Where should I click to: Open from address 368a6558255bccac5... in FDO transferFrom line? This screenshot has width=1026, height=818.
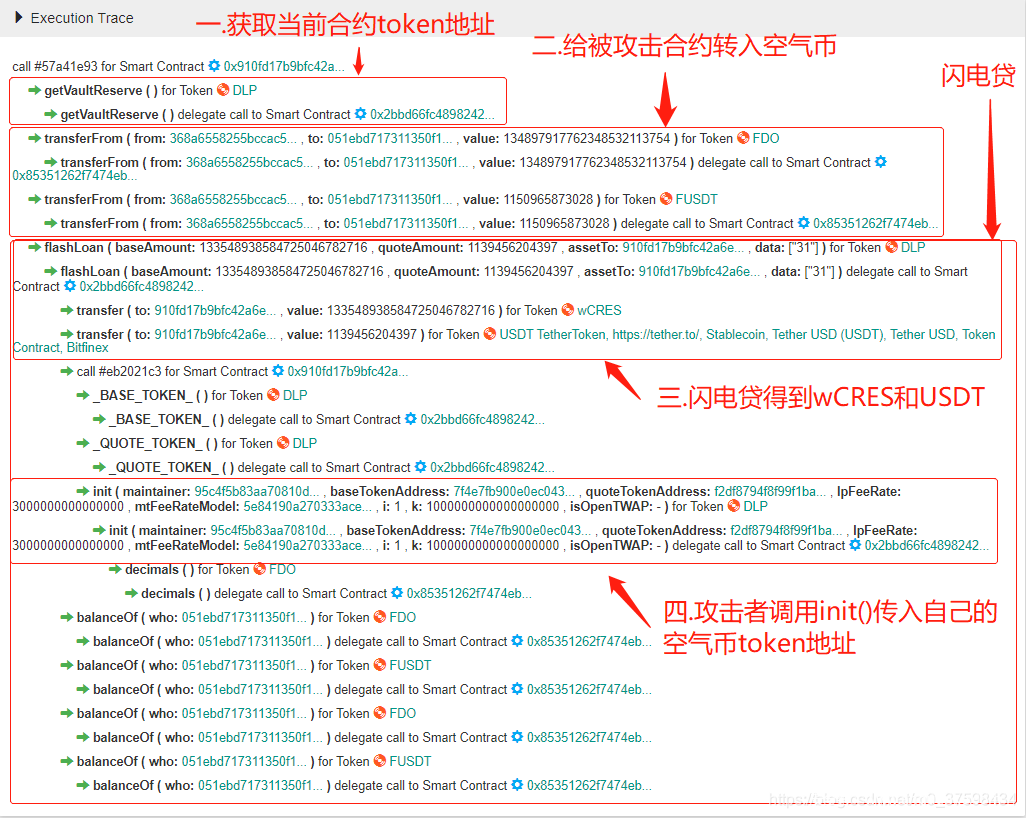[233, 138]
